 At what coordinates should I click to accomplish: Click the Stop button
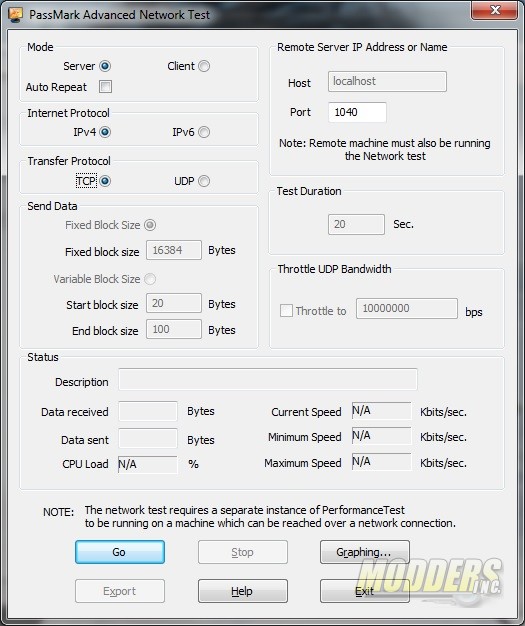(x=243, y=552)
